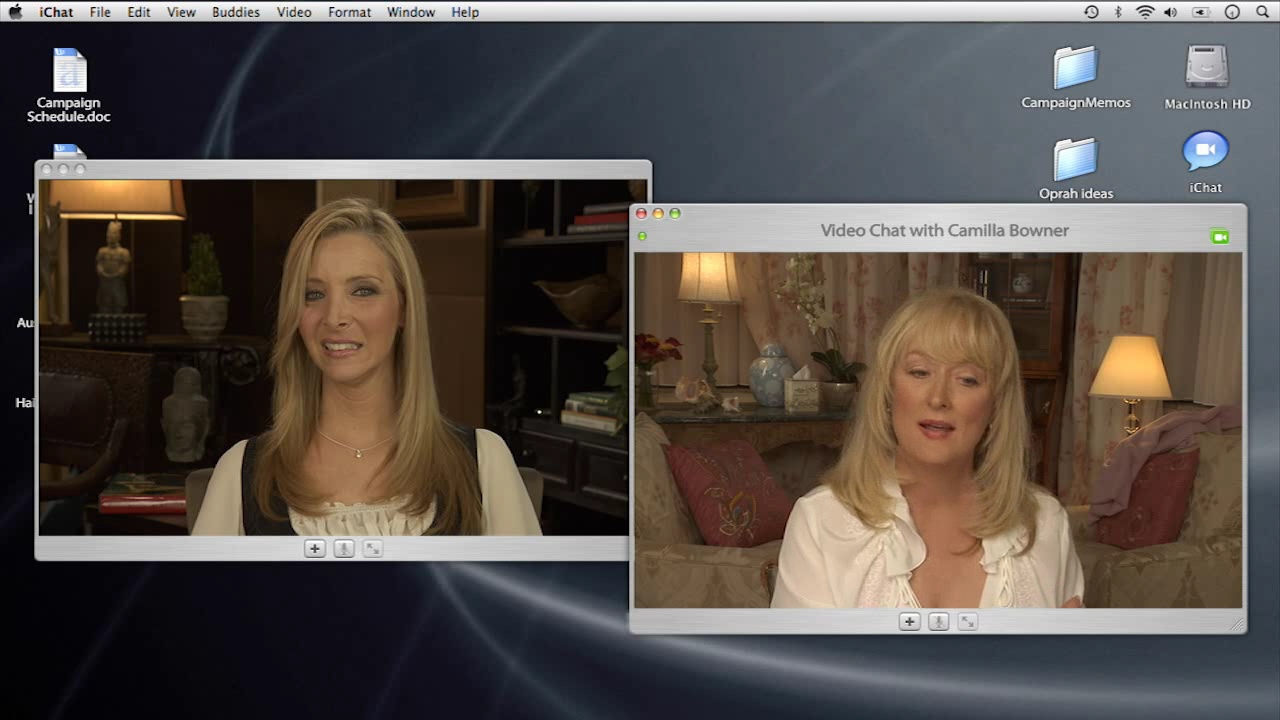
Task: Click the Video Chat with Camilla Bowner title
Action: (945, 230)
